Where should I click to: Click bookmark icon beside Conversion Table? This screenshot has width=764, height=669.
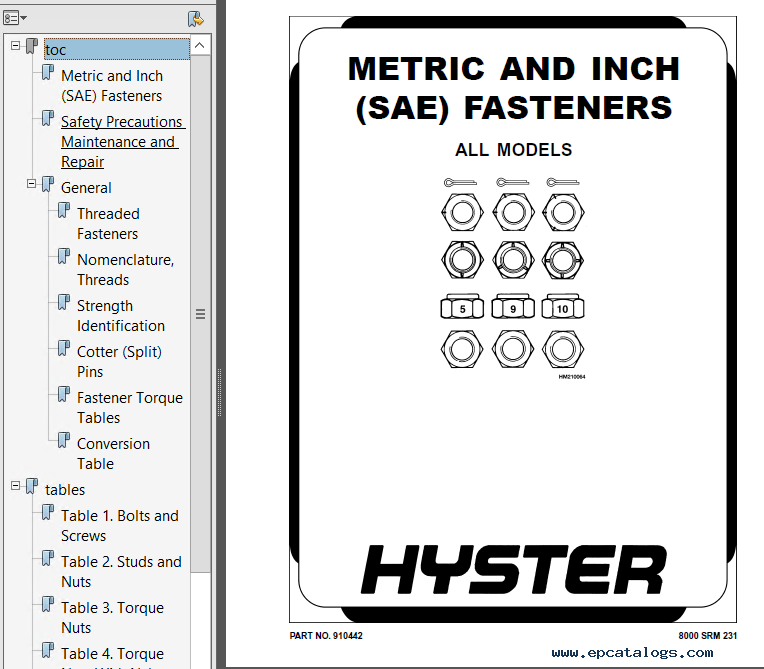pos(64,440)
